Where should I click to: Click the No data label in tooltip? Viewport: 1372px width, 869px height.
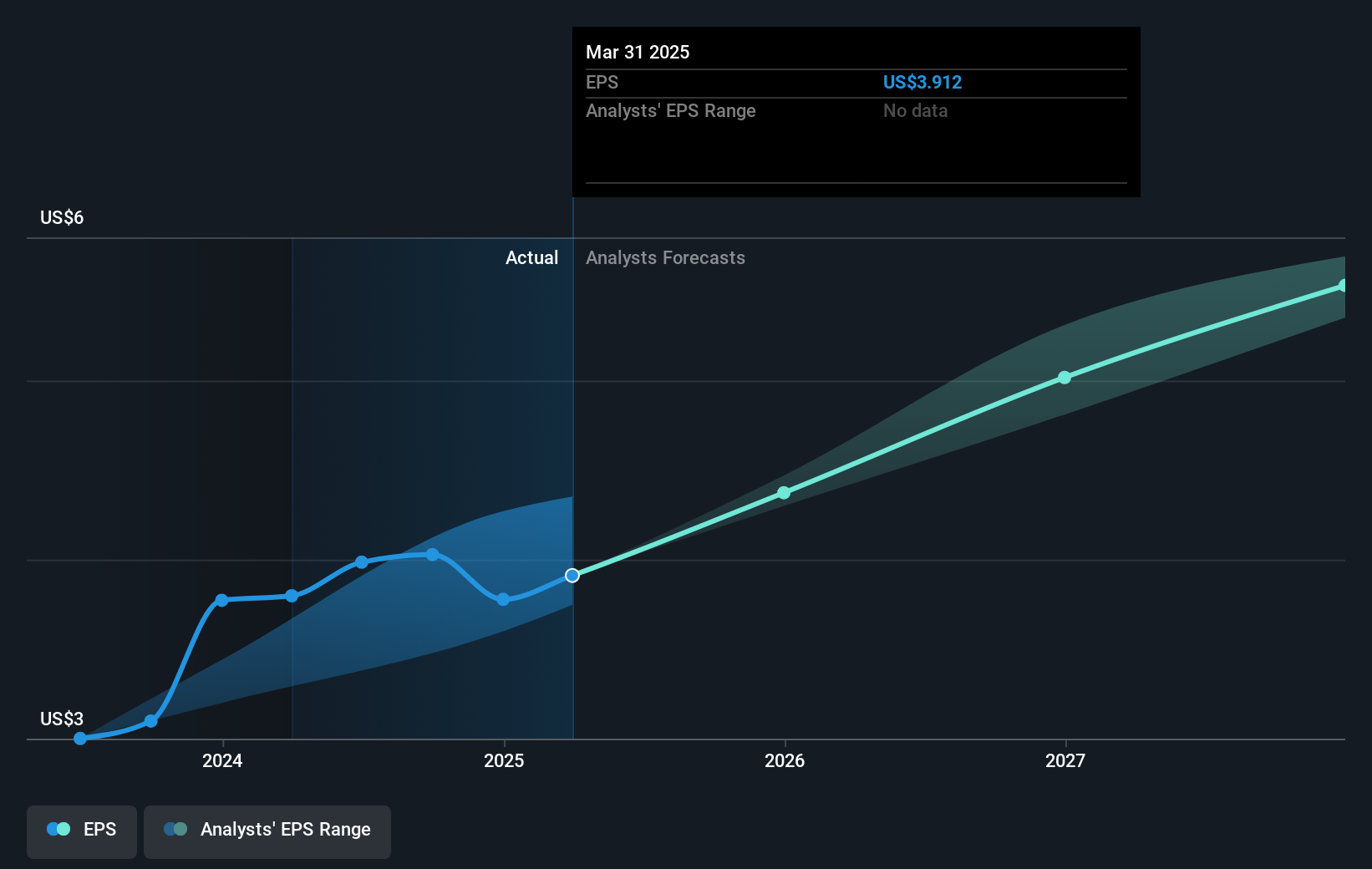pyautogui.click(x=915, y=110)
